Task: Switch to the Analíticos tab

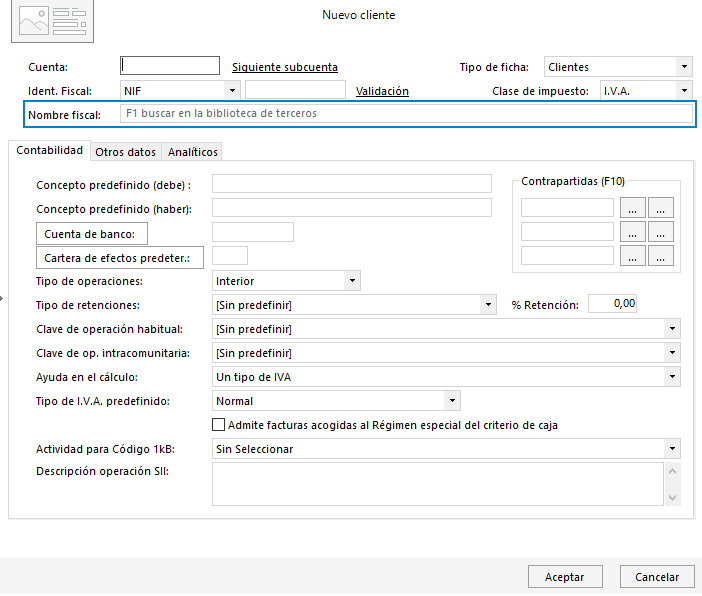Action: pos(193,152)
